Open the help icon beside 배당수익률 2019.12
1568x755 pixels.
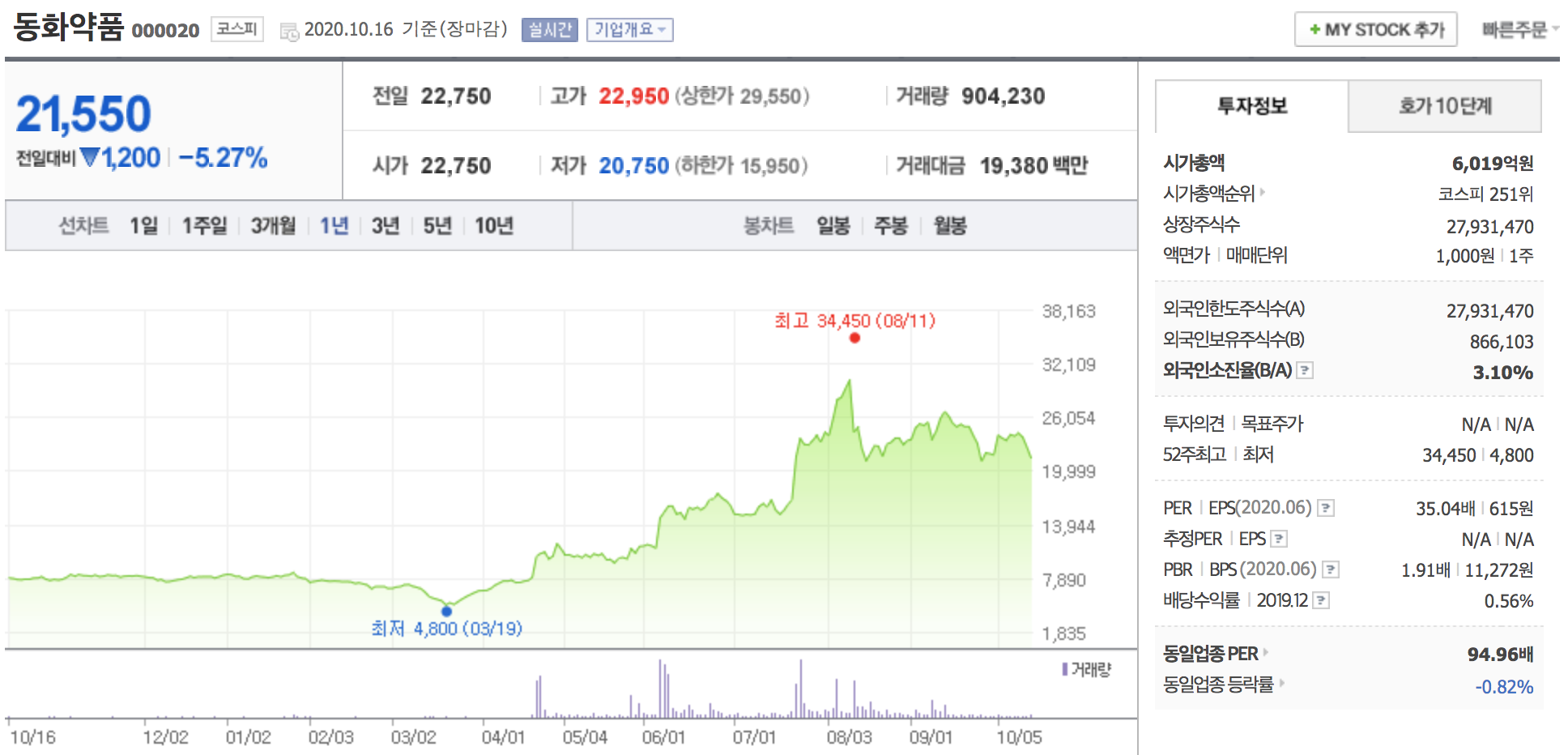1321,600
